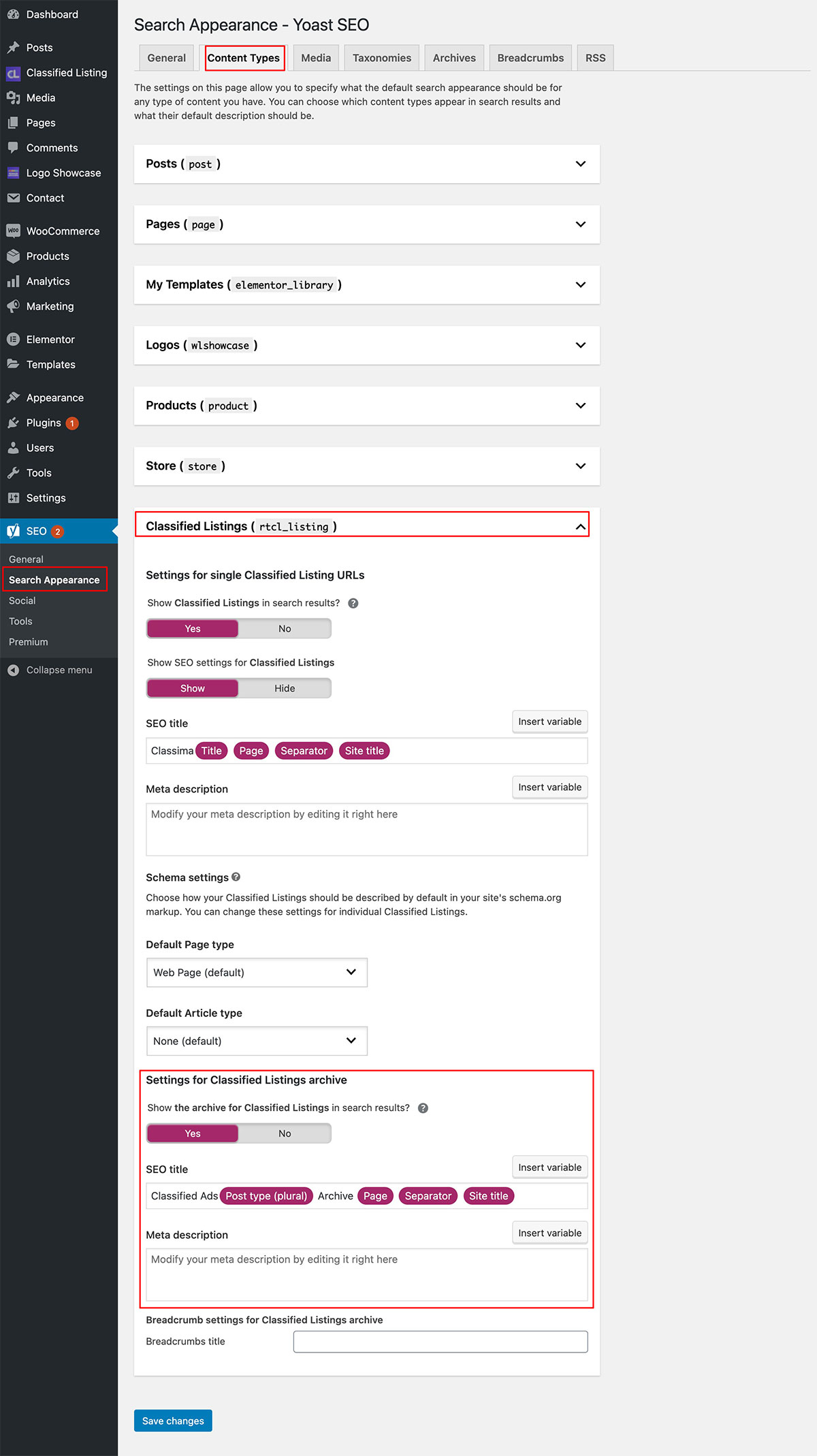Image resolution: width=817 pixels, height=1456 pixels.
Task: Click help icon next to Schema settings
Action: [236, 877]
